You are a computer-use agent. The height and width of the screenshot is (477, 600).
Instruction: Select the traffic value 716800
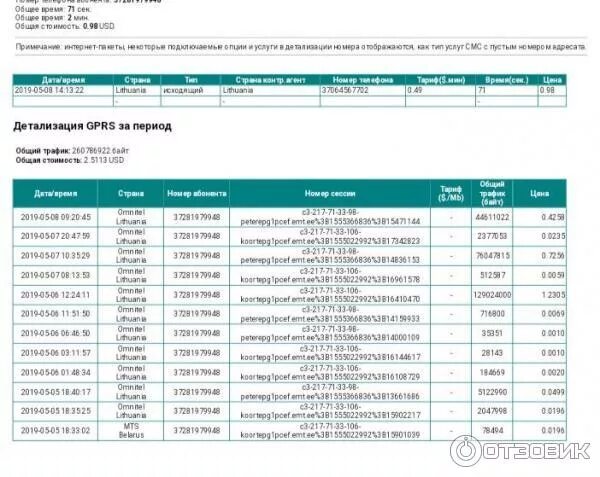pos(492,314)
